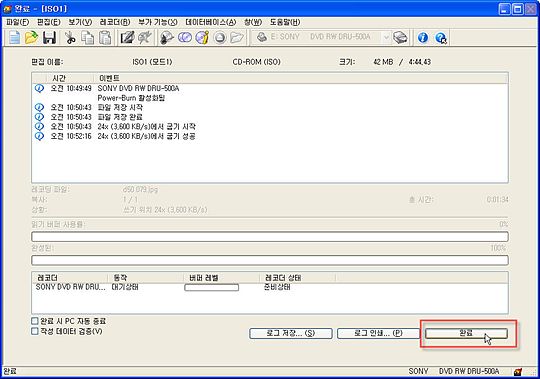Select the 24x 굽기 성공 log entry

coord(146,136)
